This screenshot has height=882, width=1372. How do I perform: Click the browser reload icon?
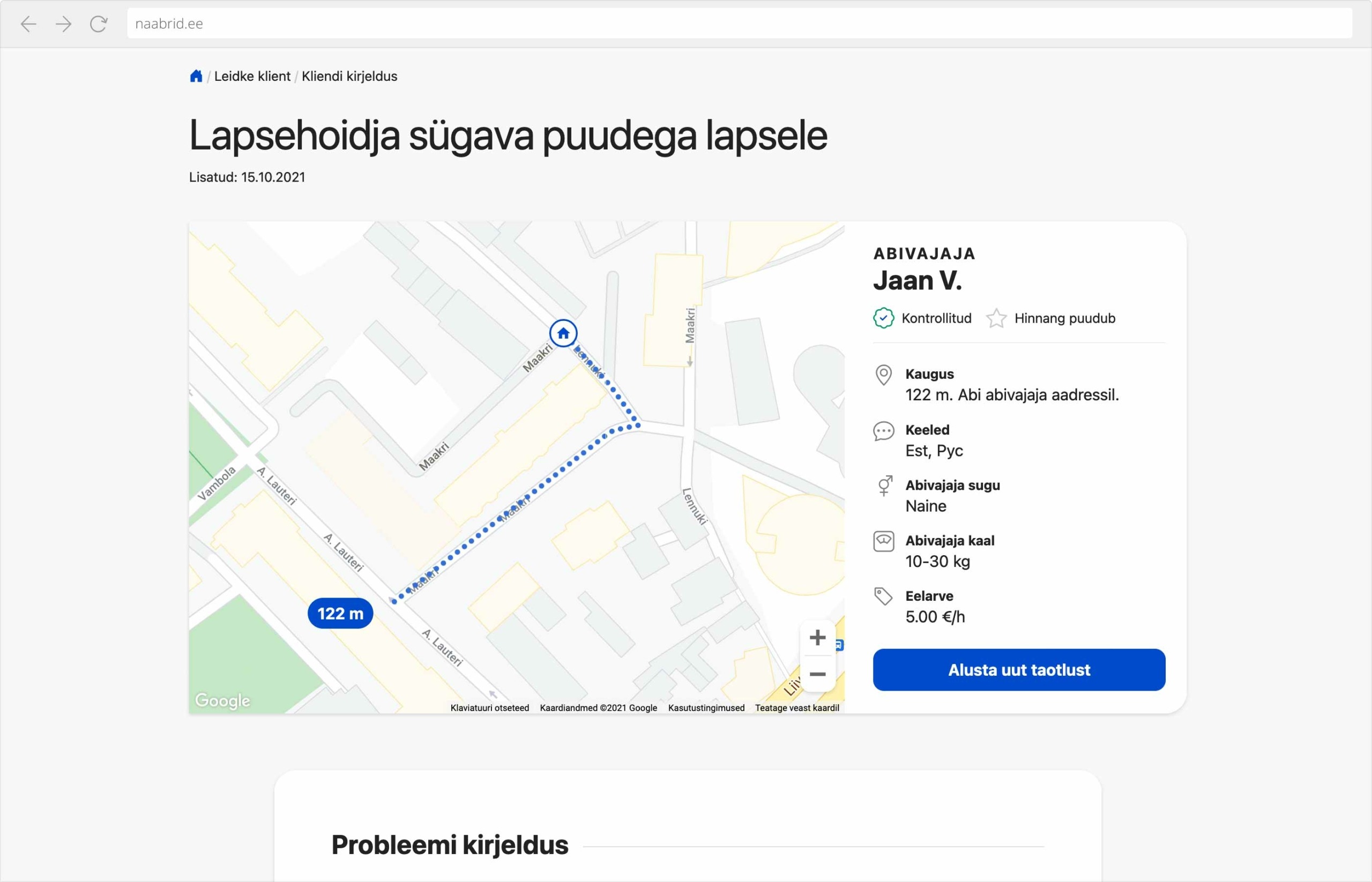click(99, 24)
